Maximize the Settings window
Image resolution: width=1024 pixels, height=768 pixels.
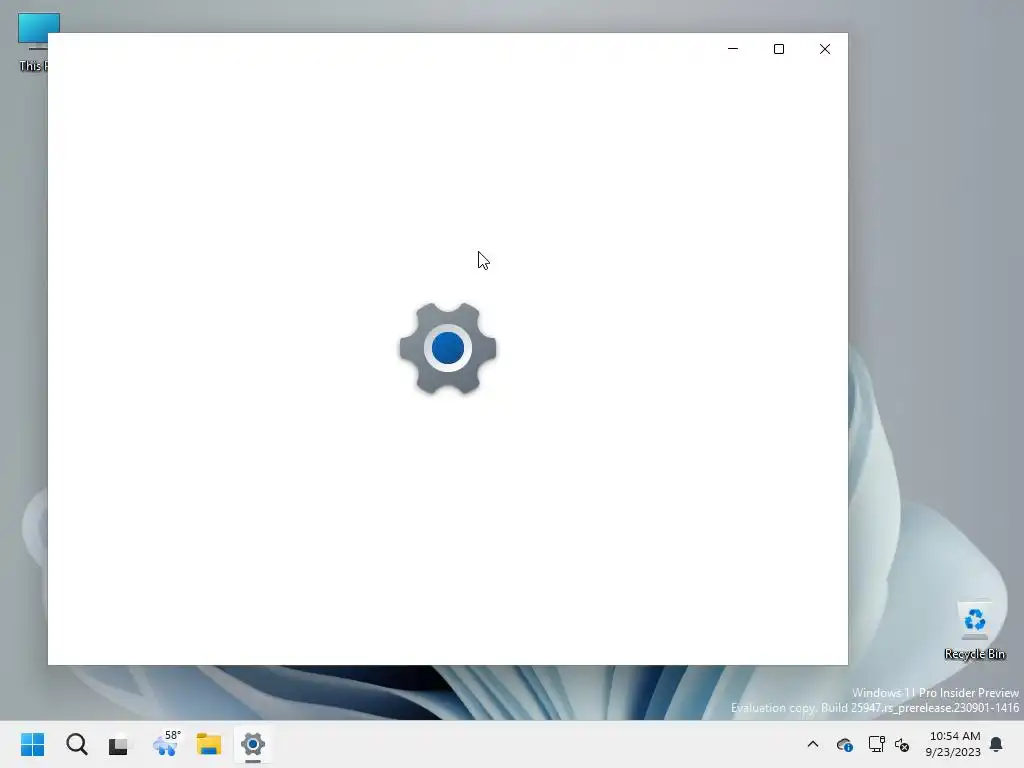coord(778,49)
